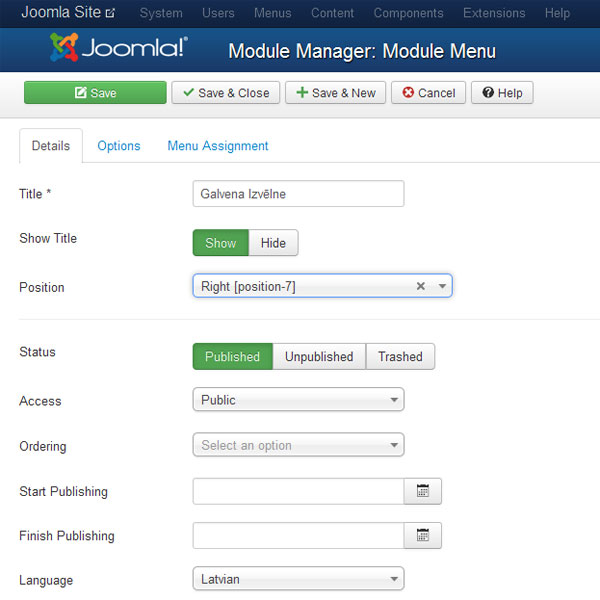Screen dimensions: 600x600
Task: Click the Joomla! logo
Action: click(x=119, y=47)
